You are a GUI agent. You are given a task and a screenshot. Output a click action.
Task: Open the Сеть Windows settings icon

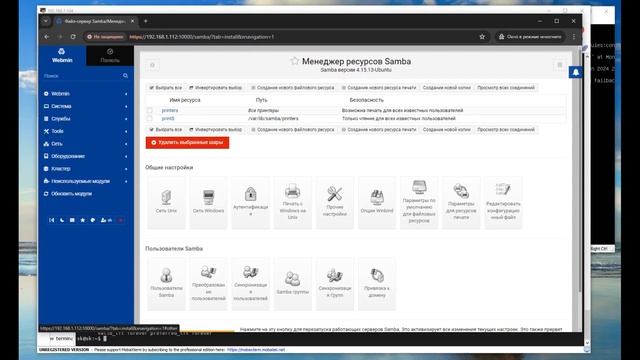[208, 202]
